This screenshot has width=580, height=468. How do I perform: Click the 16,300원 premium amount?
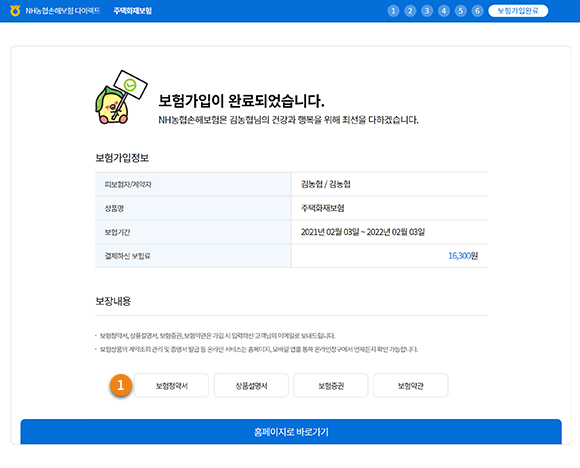pyautogui.click(x=463, y=256)
